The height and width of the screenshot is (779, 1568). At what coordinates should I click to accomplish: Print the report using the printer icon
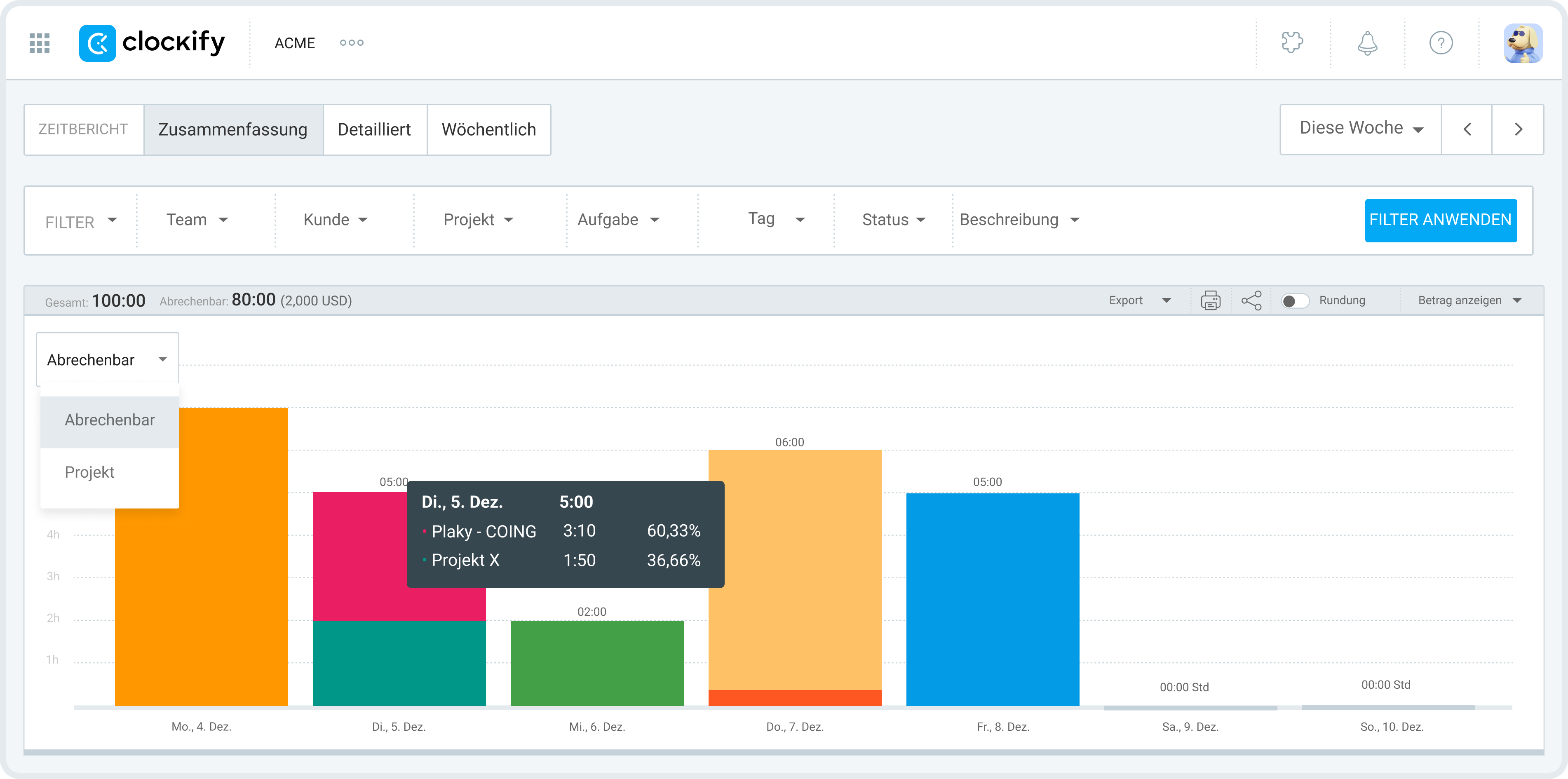(1211, 300)
